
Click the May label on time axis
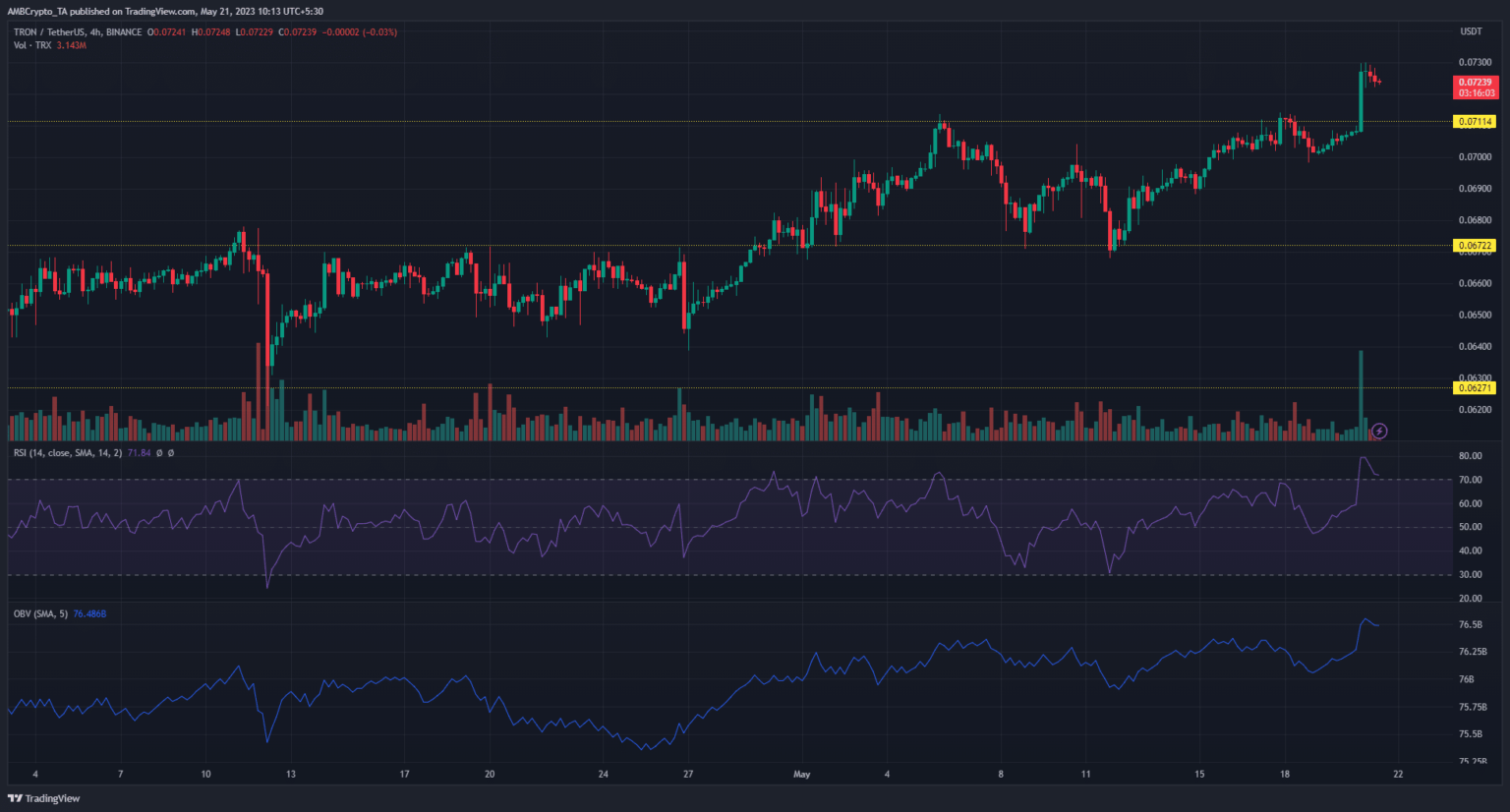tap(802, 775)
